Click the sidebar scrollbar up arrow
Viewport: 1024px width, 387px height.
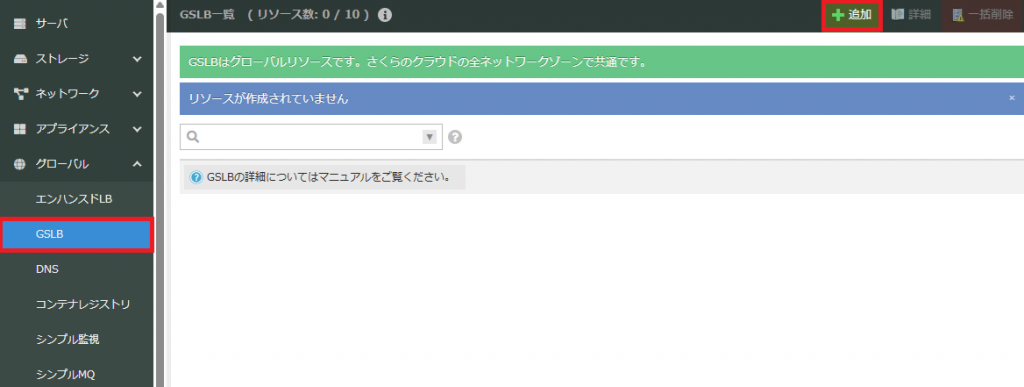(159, 5)
